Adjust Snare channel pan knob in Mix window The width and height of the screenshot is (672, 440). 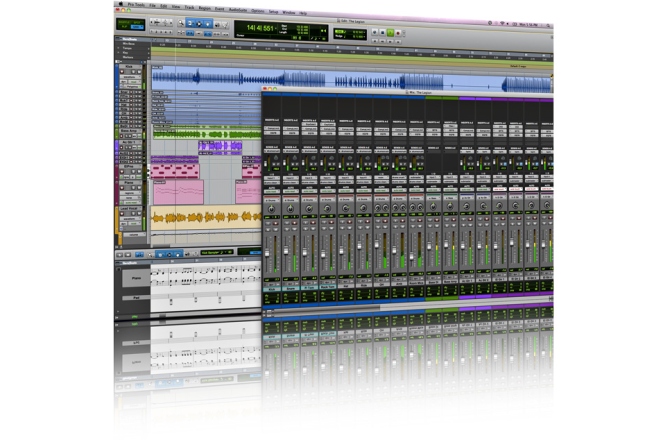coord(291,209)
